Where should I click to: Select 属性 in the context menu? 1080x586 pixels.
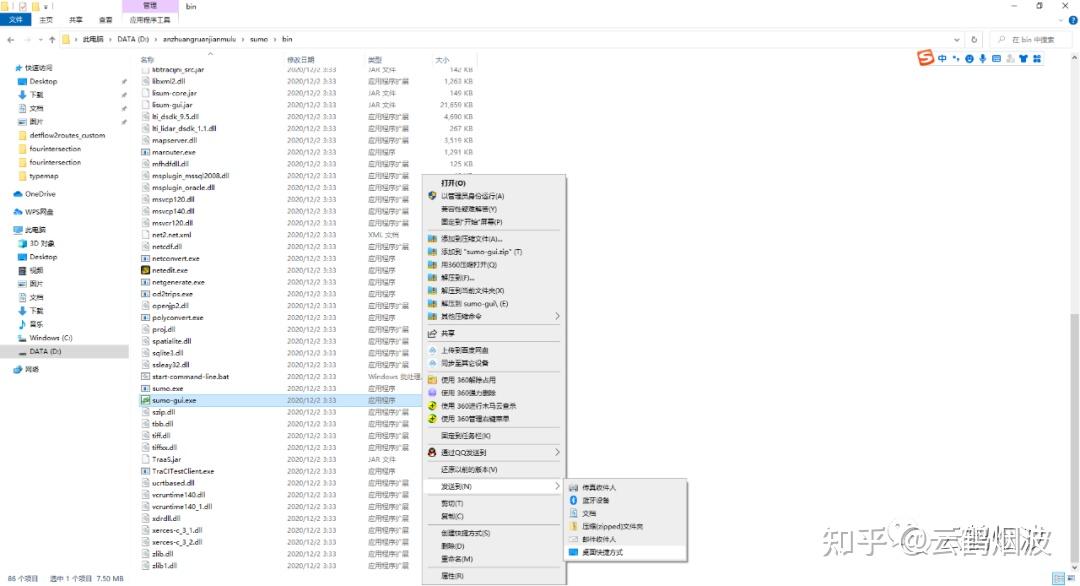[458, 577]
